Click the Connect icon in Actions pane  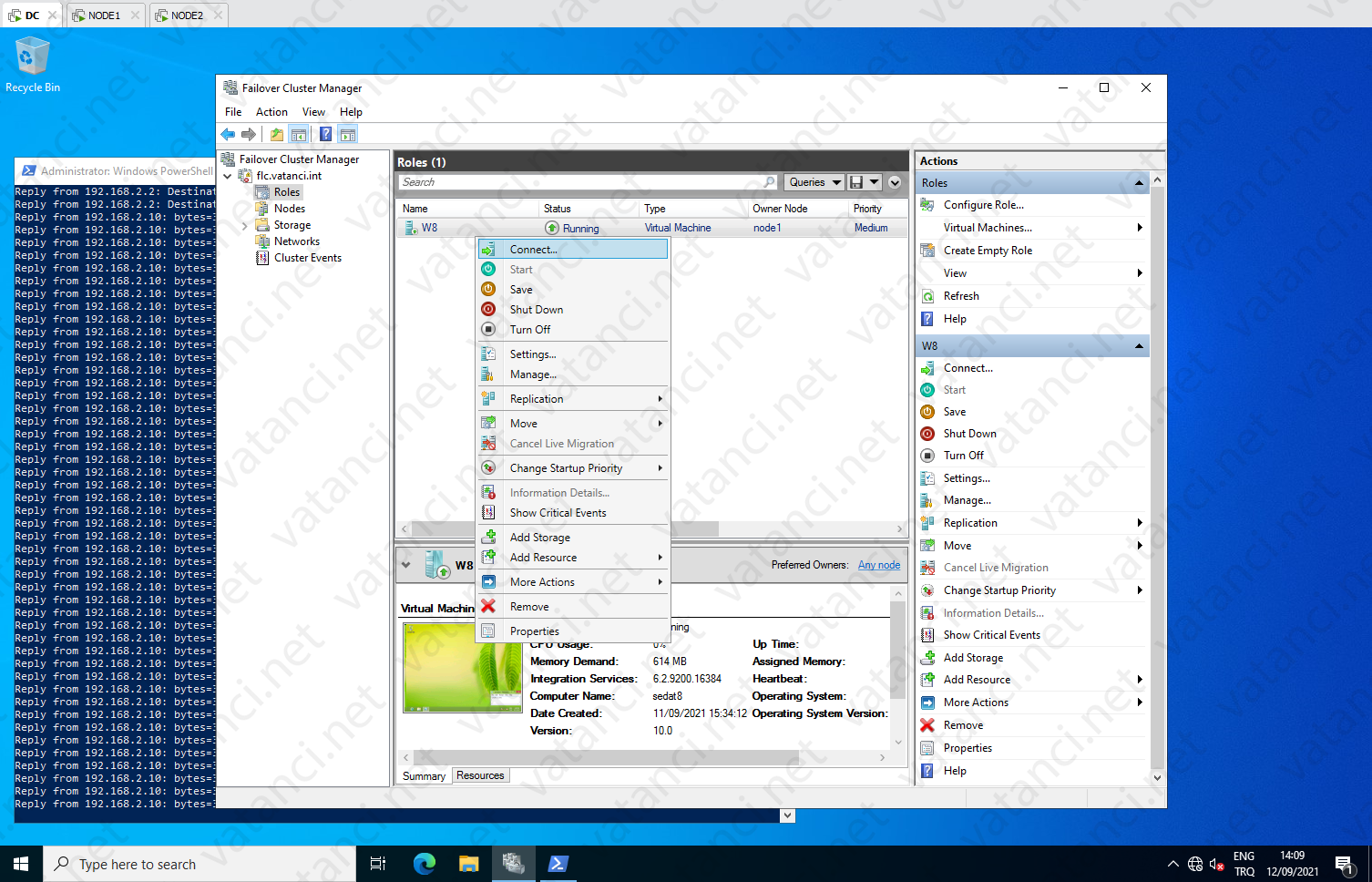pyautogui.click(x=927, y=368)
